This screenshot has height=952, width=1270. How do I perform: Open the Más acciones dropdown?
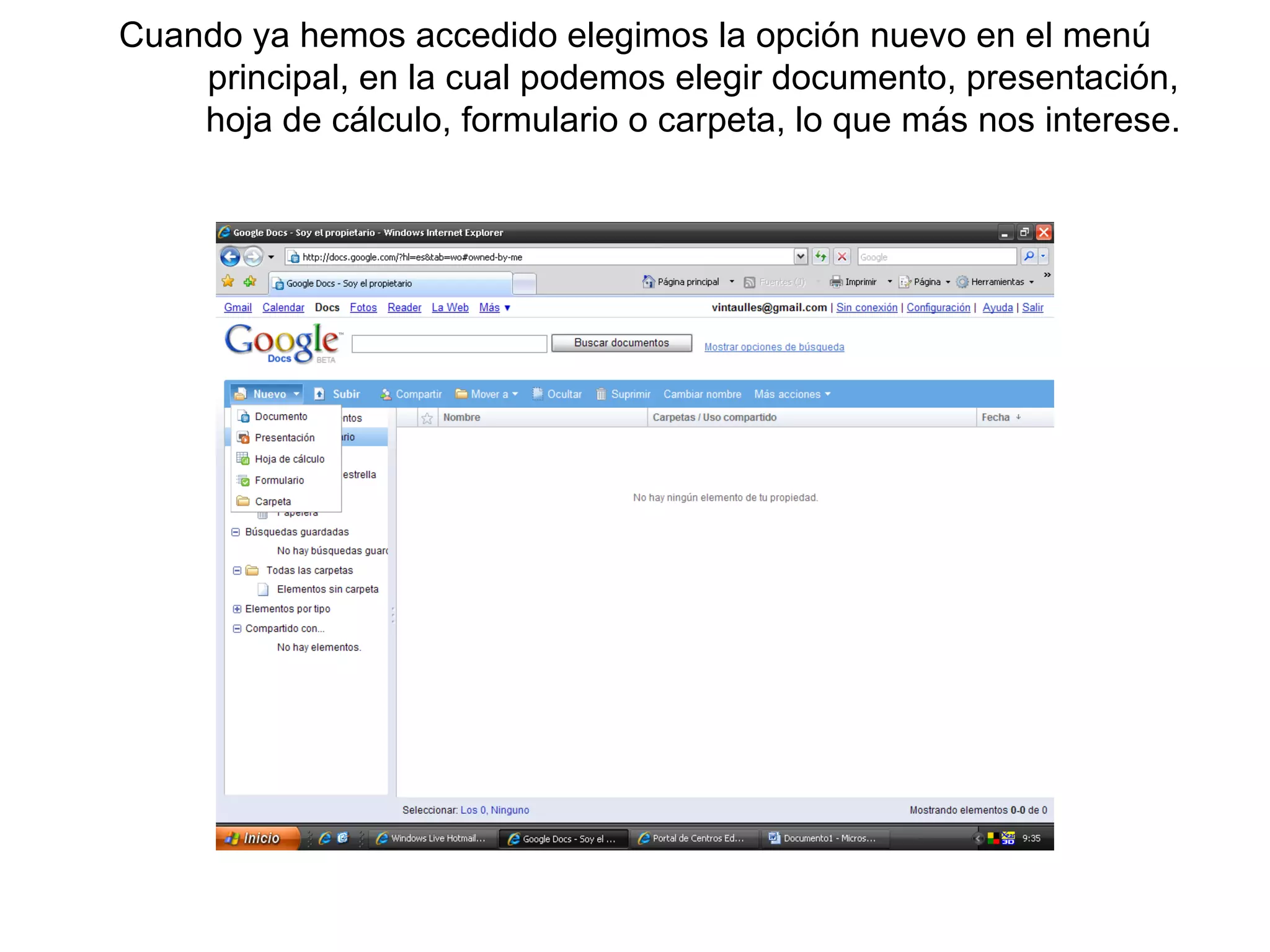[793, 394]
